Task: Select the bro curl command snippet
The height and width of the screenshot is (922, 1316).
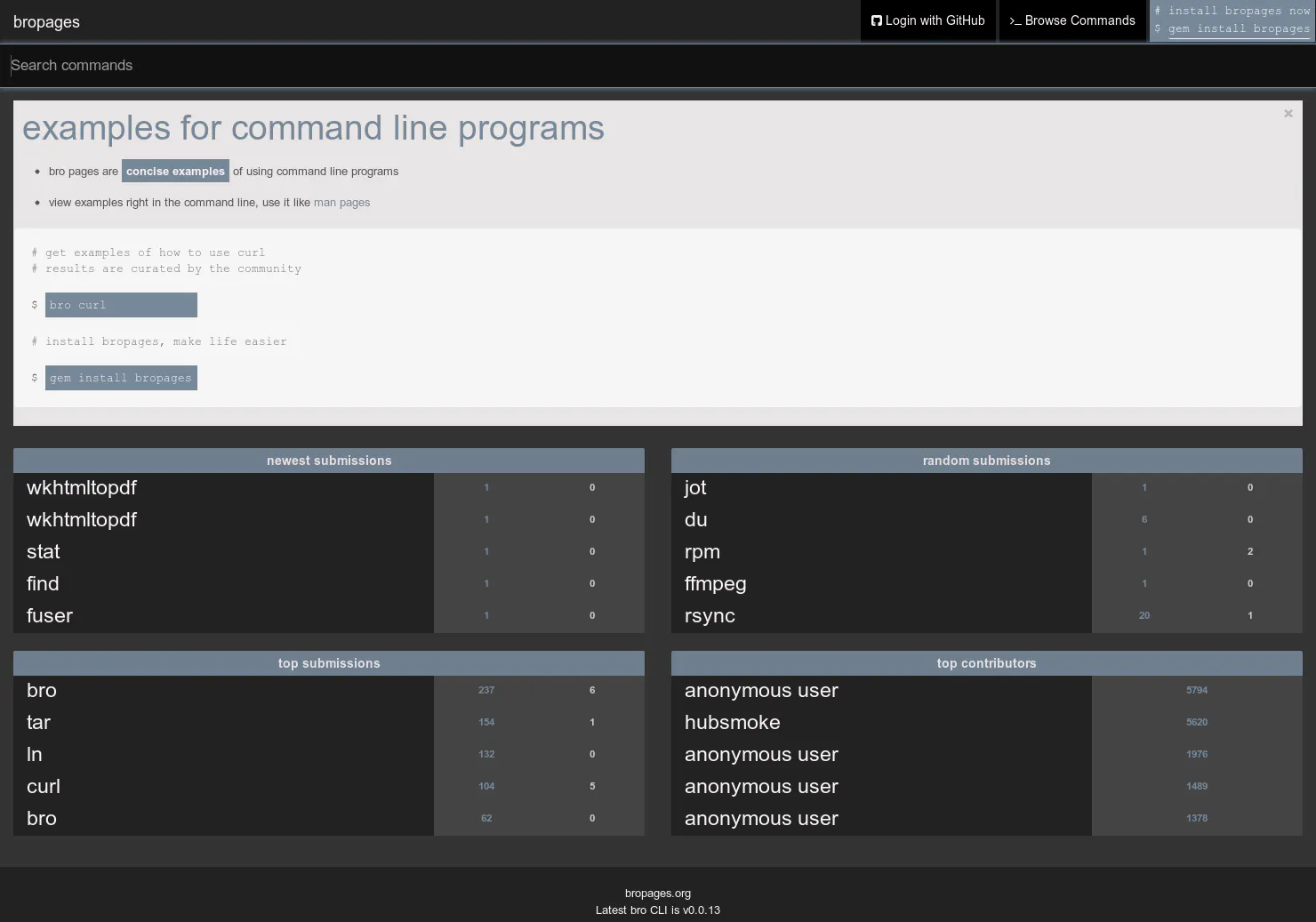Action: pyautogui.click(x=121, y=305)
